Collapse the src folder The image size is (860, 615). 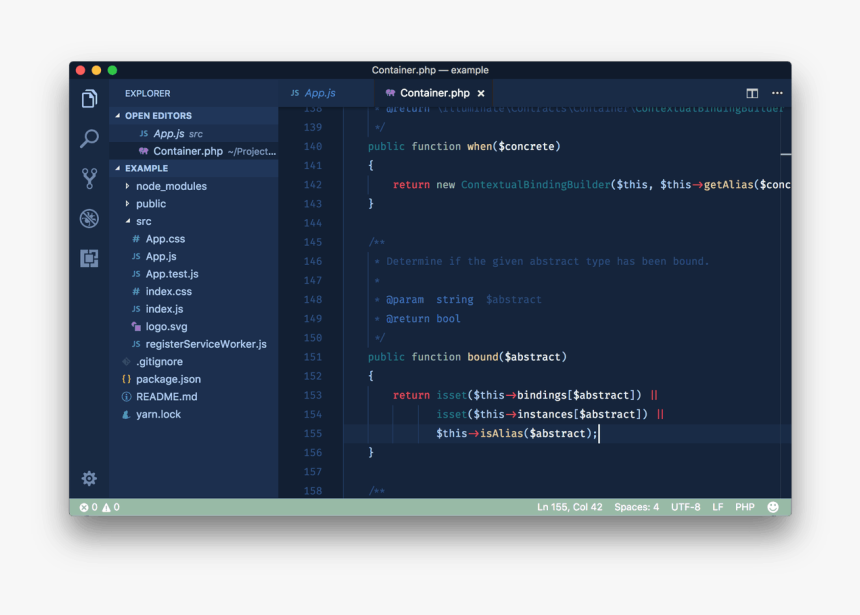(143, 221)
